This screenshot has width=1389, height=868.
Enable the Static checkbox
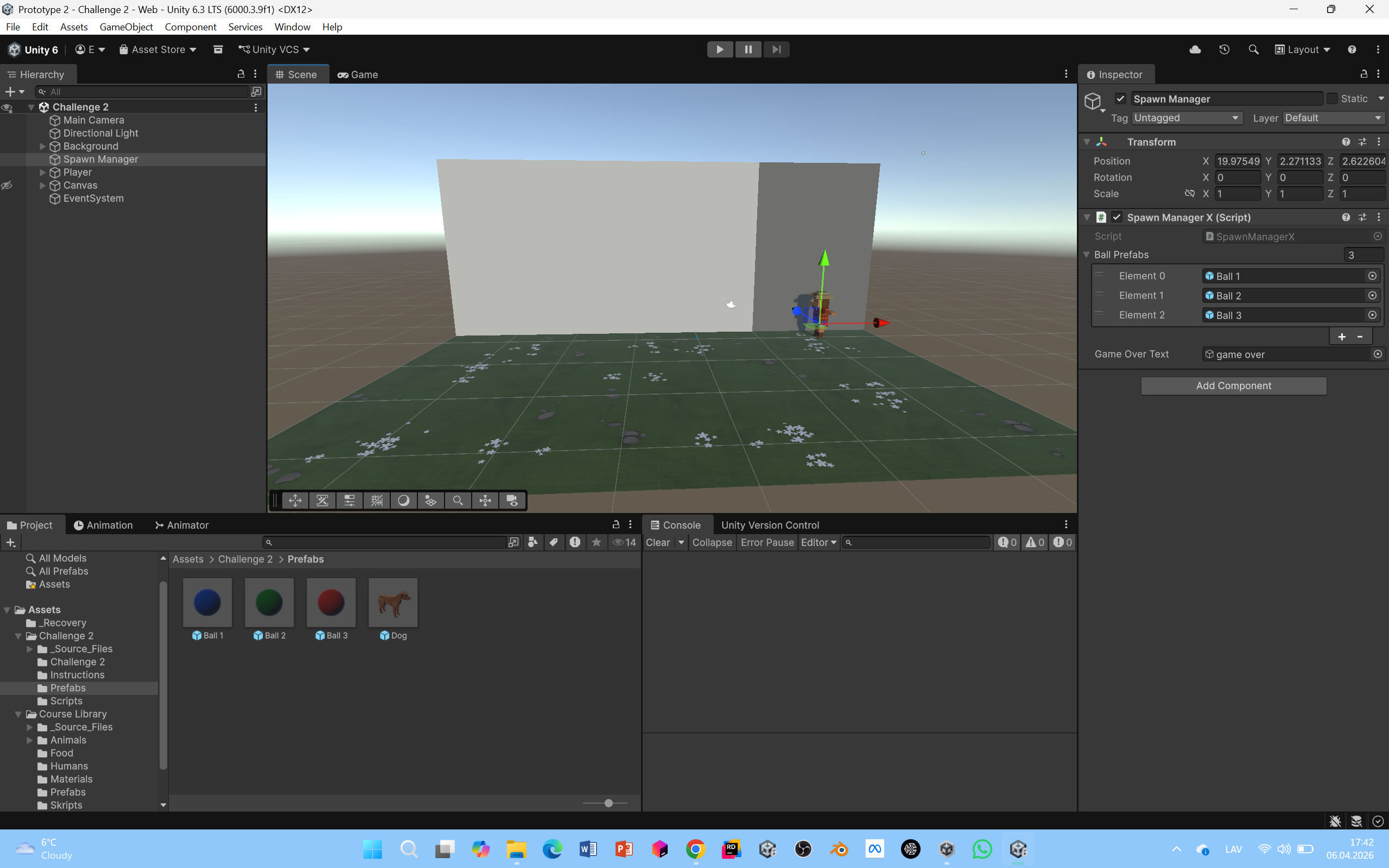click(x=1332, y=99)
